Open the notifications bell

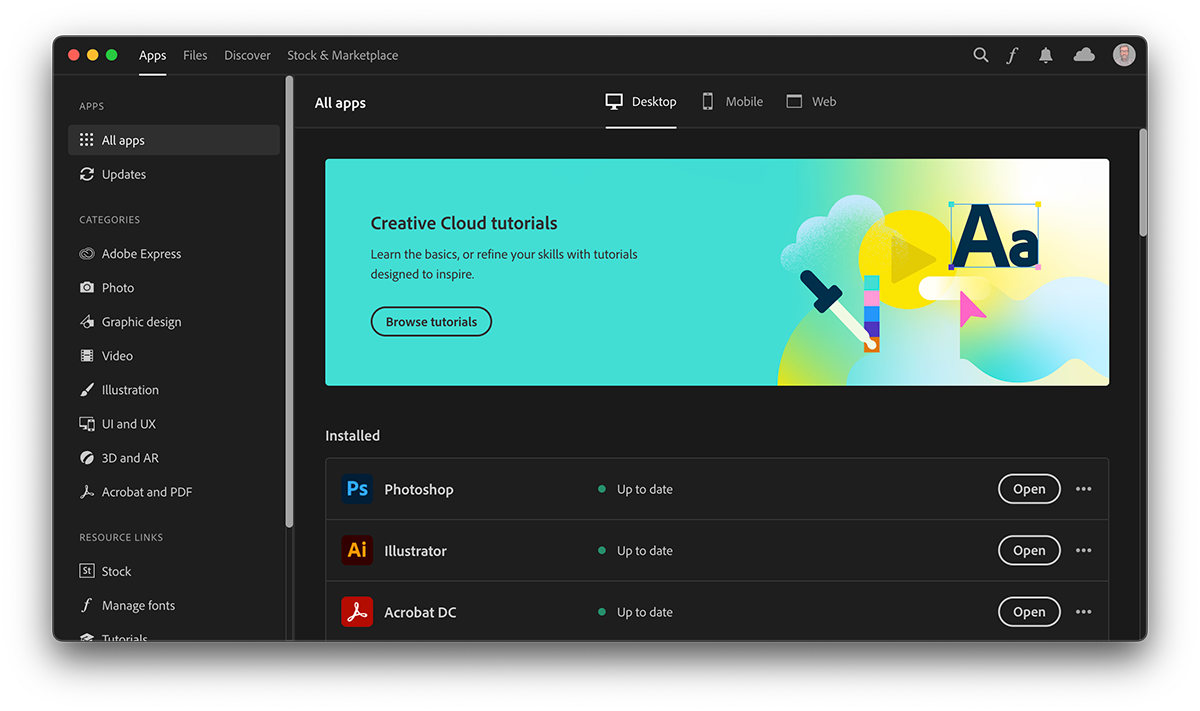[x=1046, y=55]
